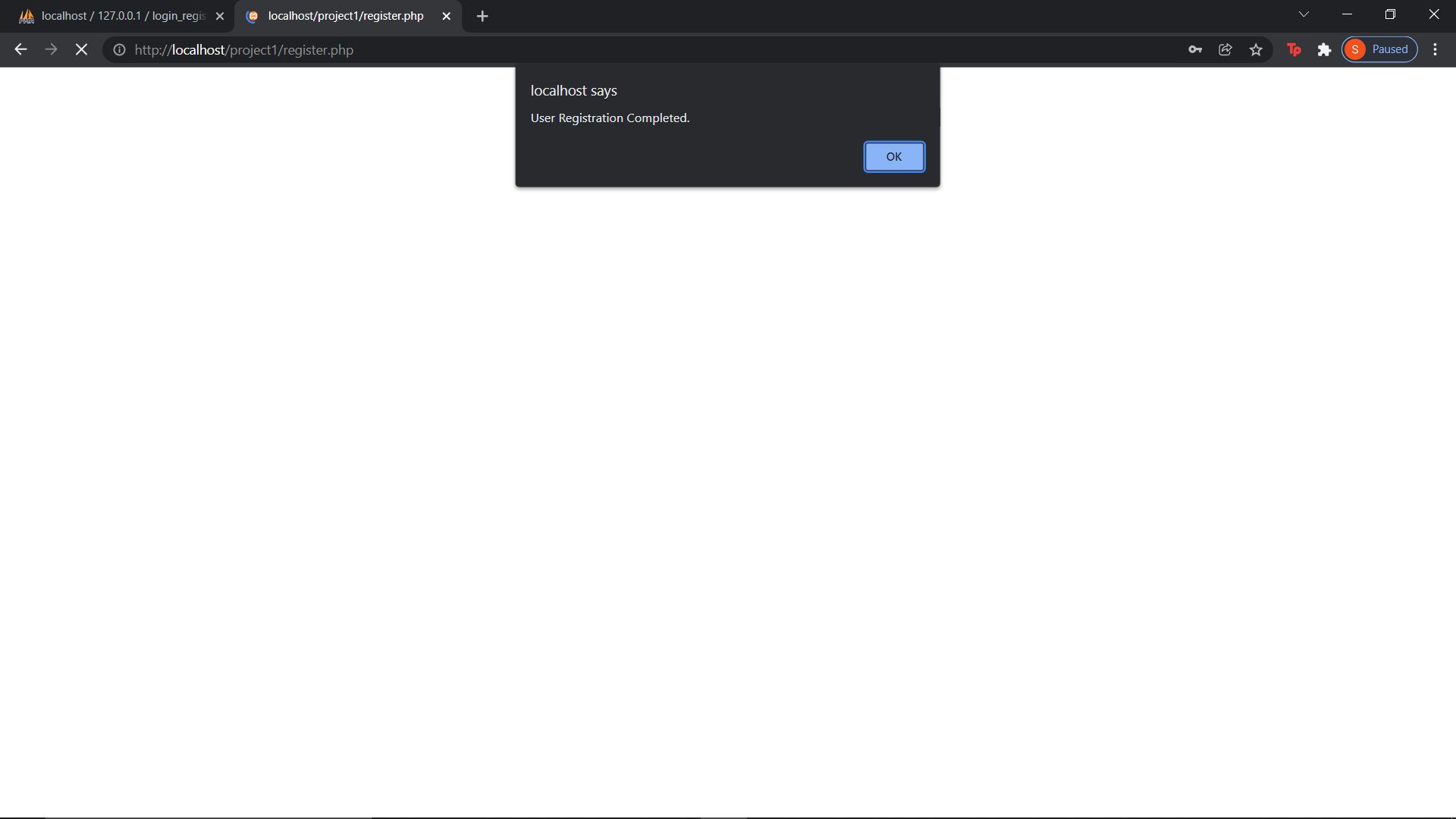Open a new tab with the plus button
The height and width of the screenshot is (819, 1456).
click(482, 15)
